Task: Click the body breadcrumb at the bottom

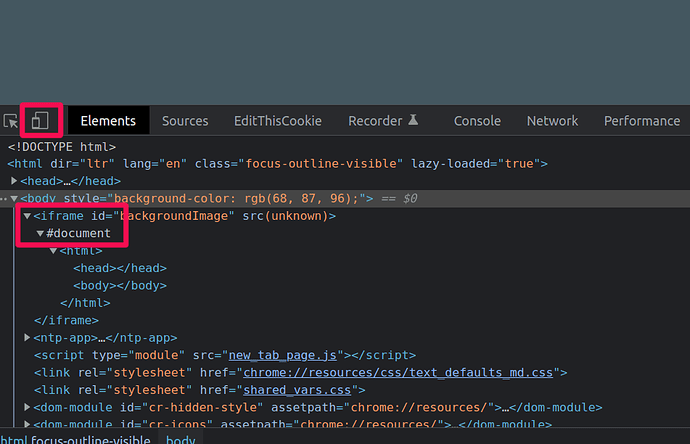Action: pyautogui.click(x=180, y=439)
